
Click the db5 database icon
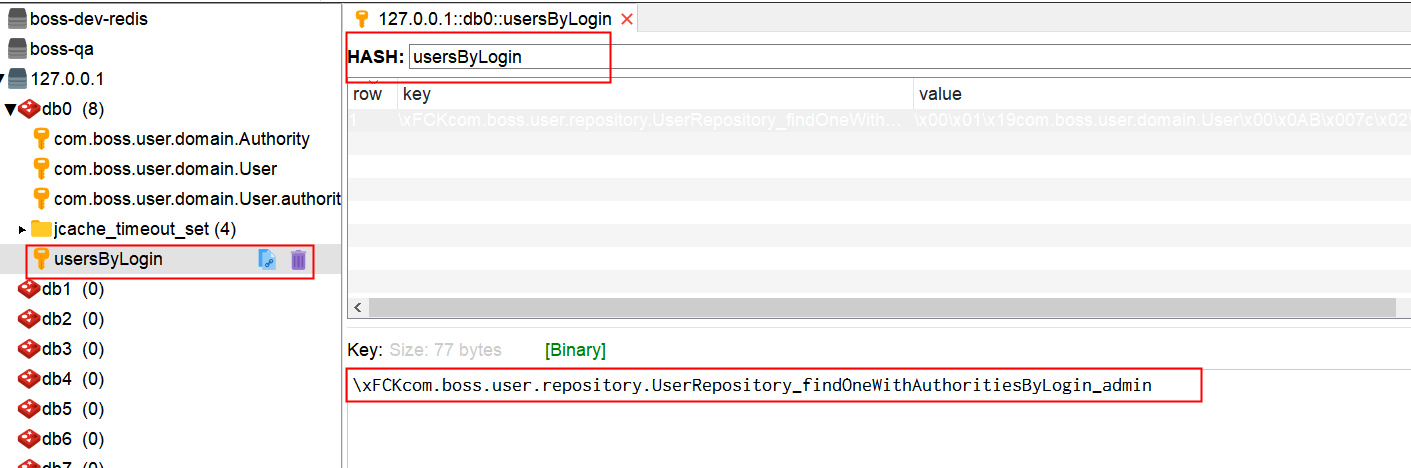click(x=29, y=409)
